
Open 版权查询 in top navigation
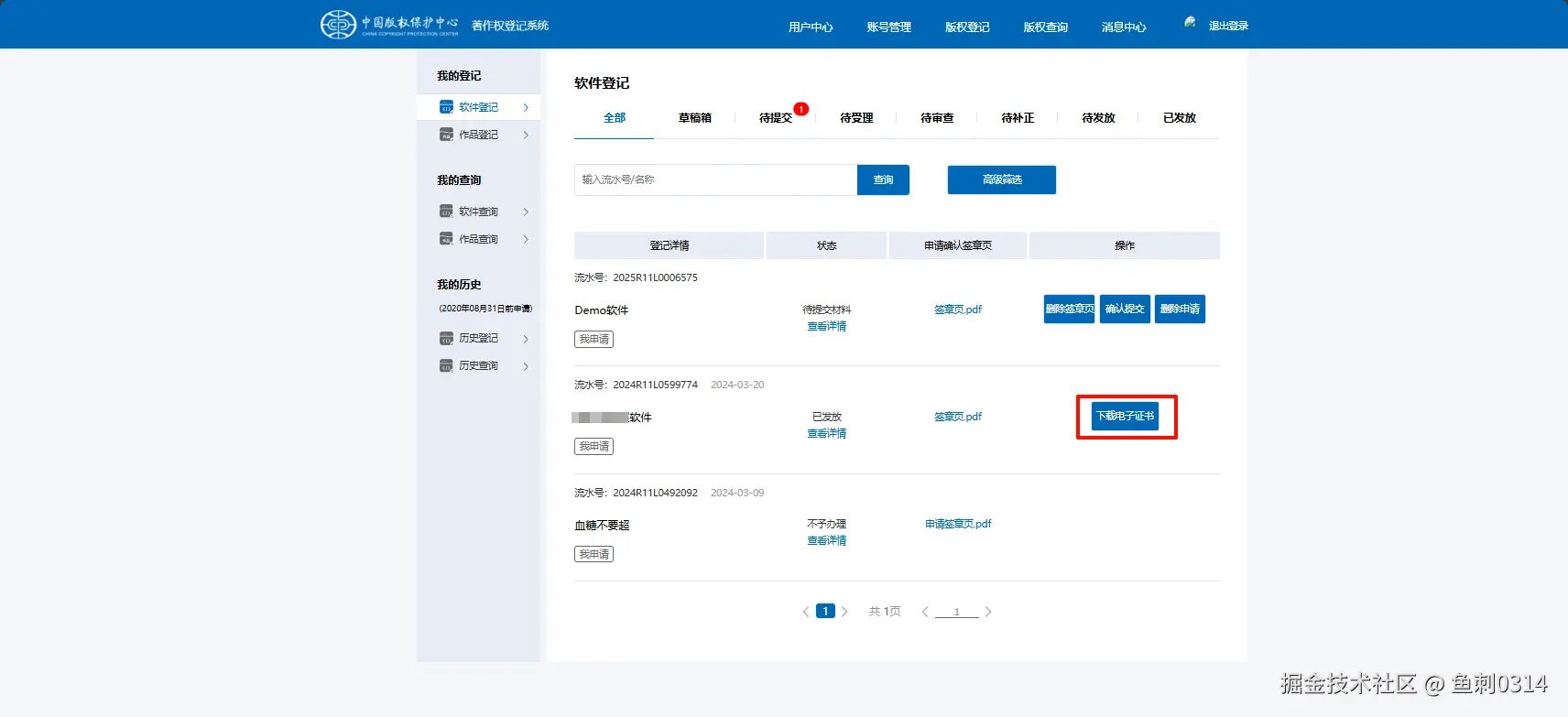pyautogui.click(x=1045, y=27)
